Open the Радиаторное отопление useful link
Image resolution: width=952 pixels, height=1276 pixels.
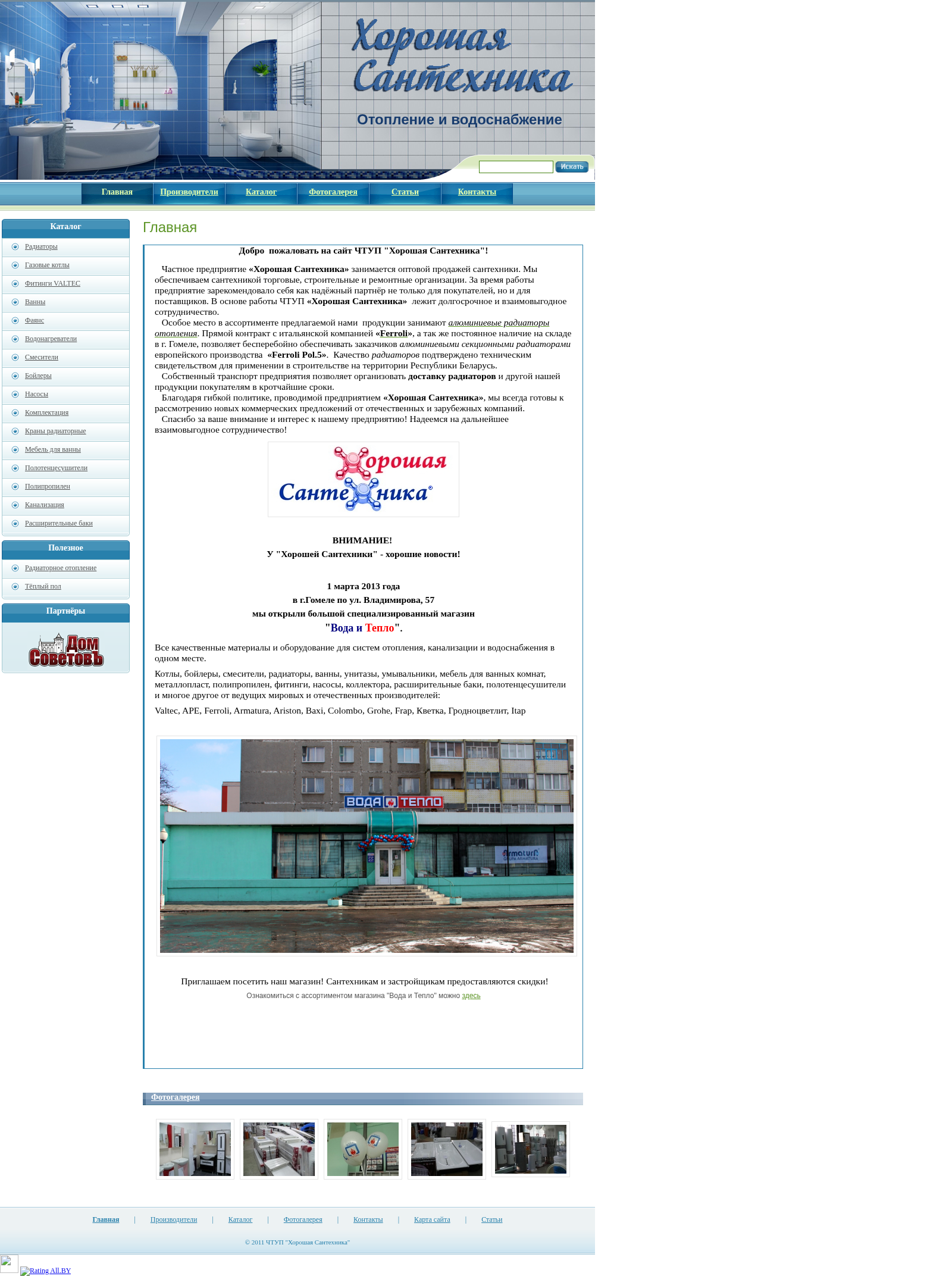click(x=61, y=568)
